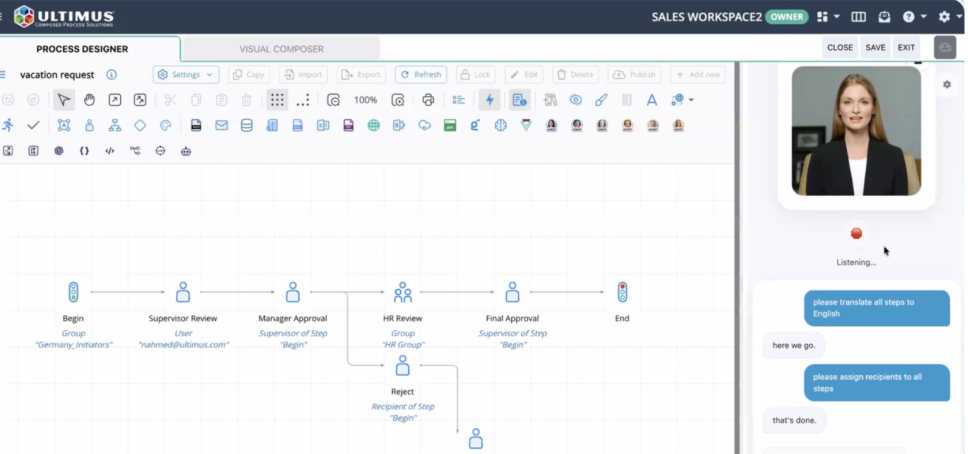Select the hand pan tool
The image size is (968, 454).
click(x=90, y=100)
